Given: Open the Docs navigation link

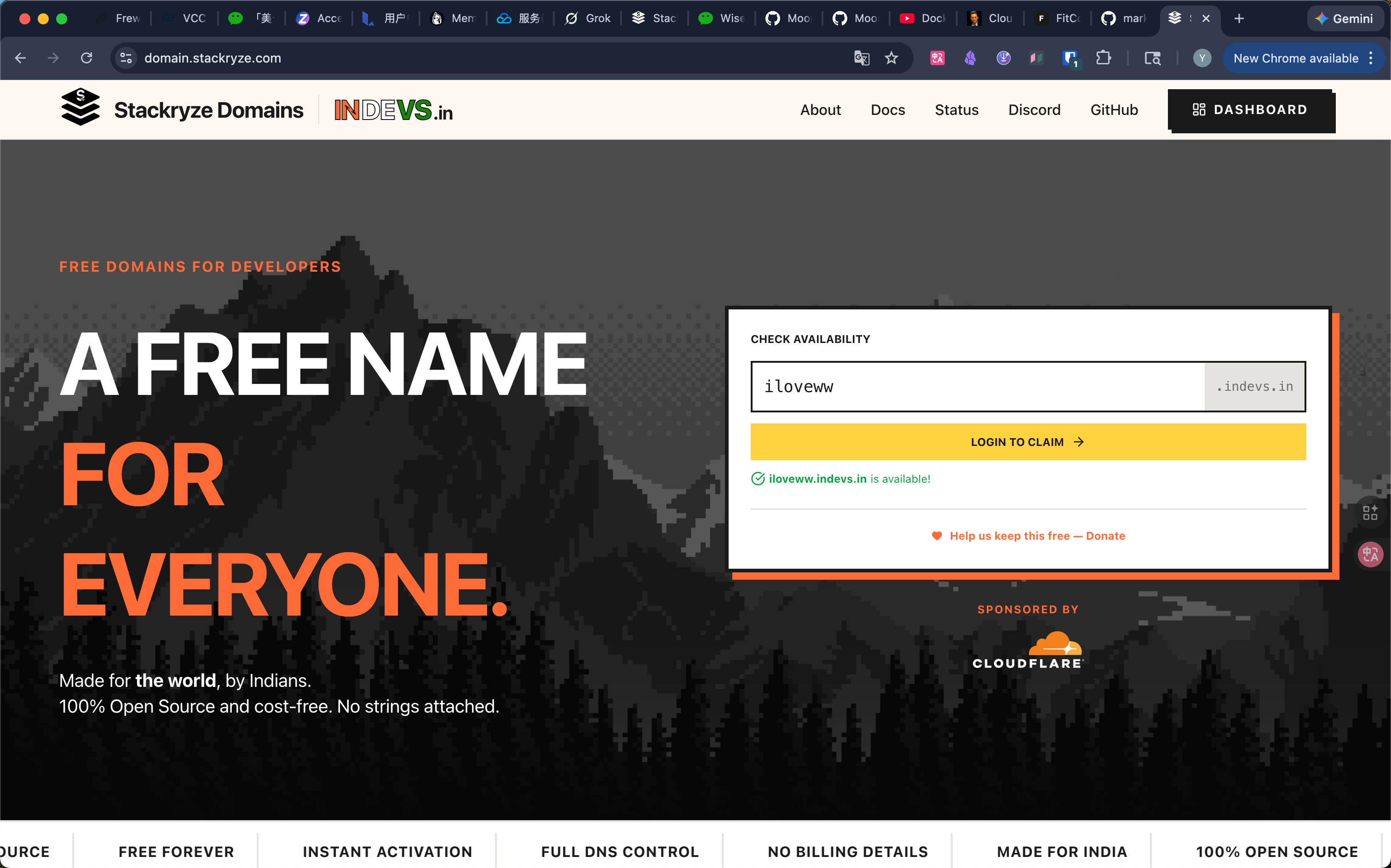Looking at the screenshot, I should 887,109.
